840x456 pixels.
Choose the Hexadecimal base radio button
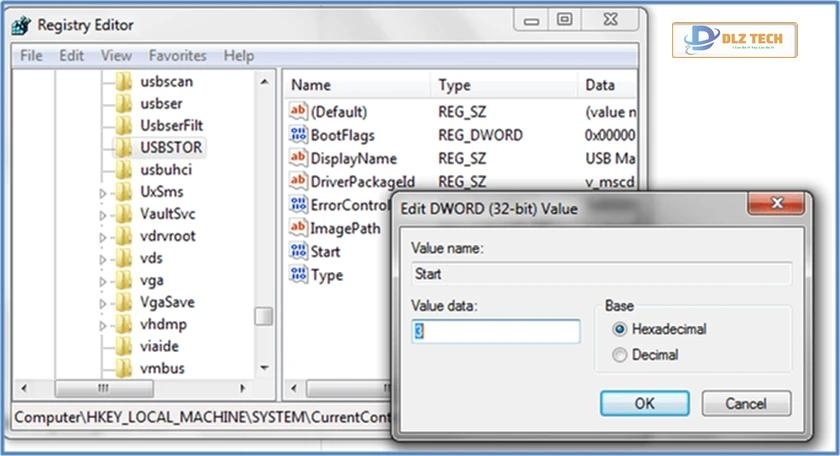coord(620,329)
